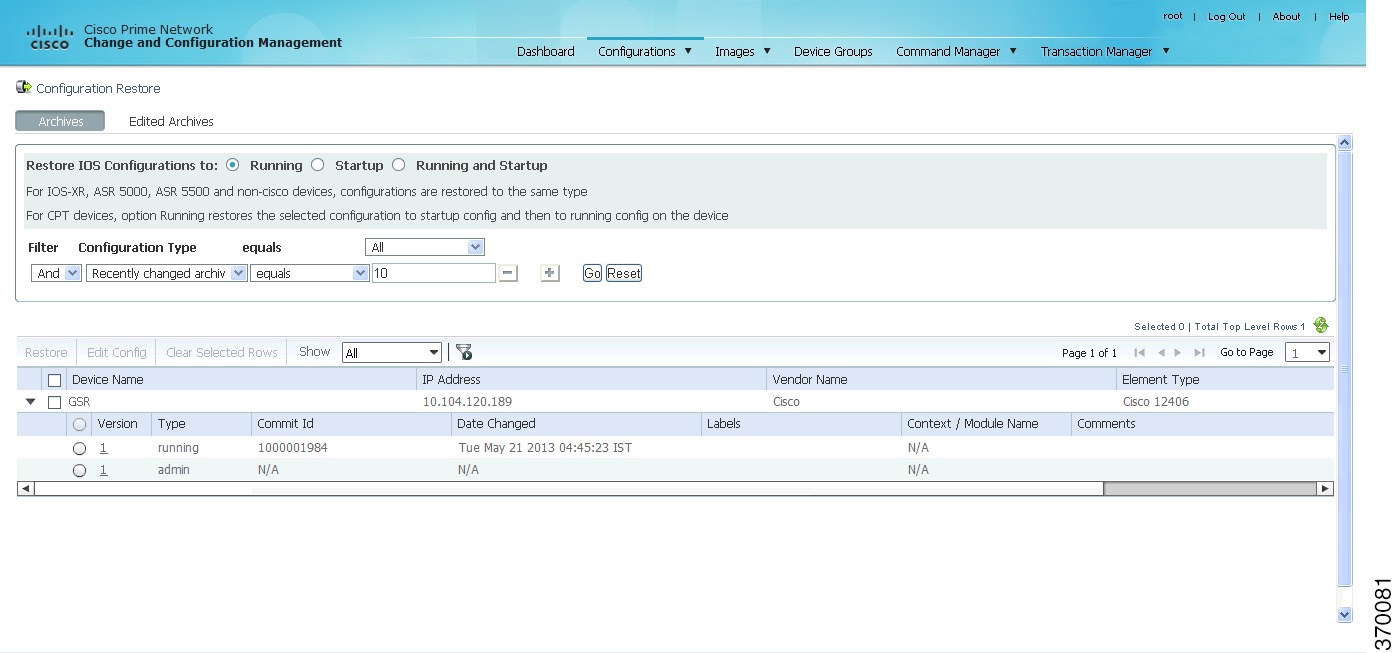Click the Go filter button
The width and height of the screenshot is (1393, 653).
(x=592, y=273)
